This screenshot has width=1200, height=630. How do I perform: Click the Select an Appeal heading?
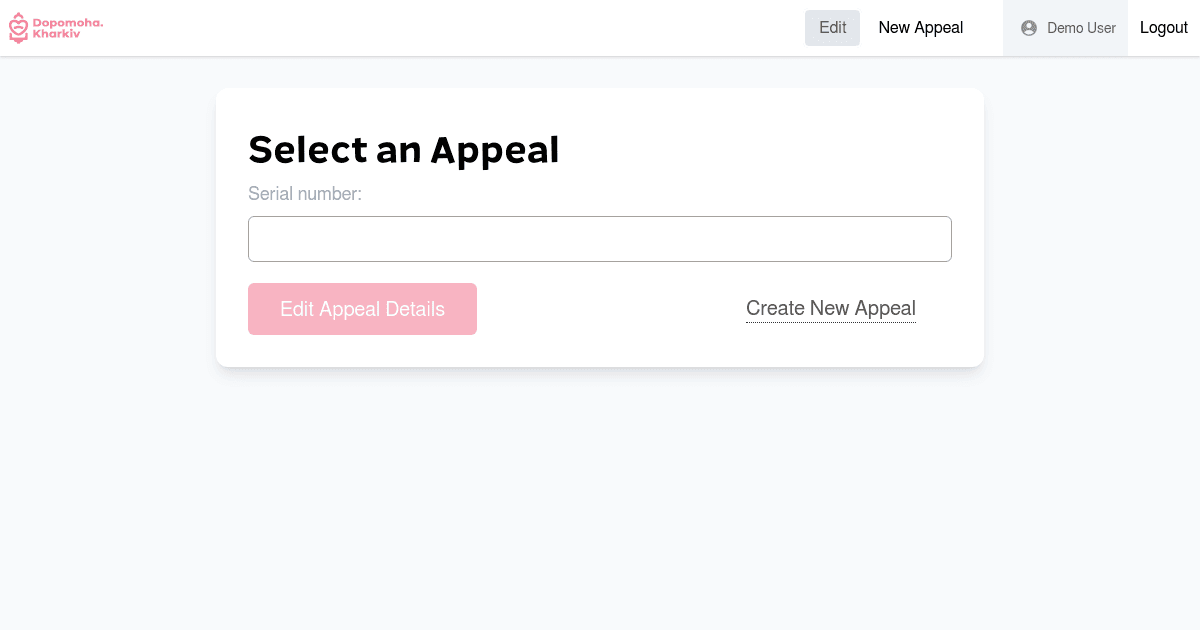click(x=404, y=149)
